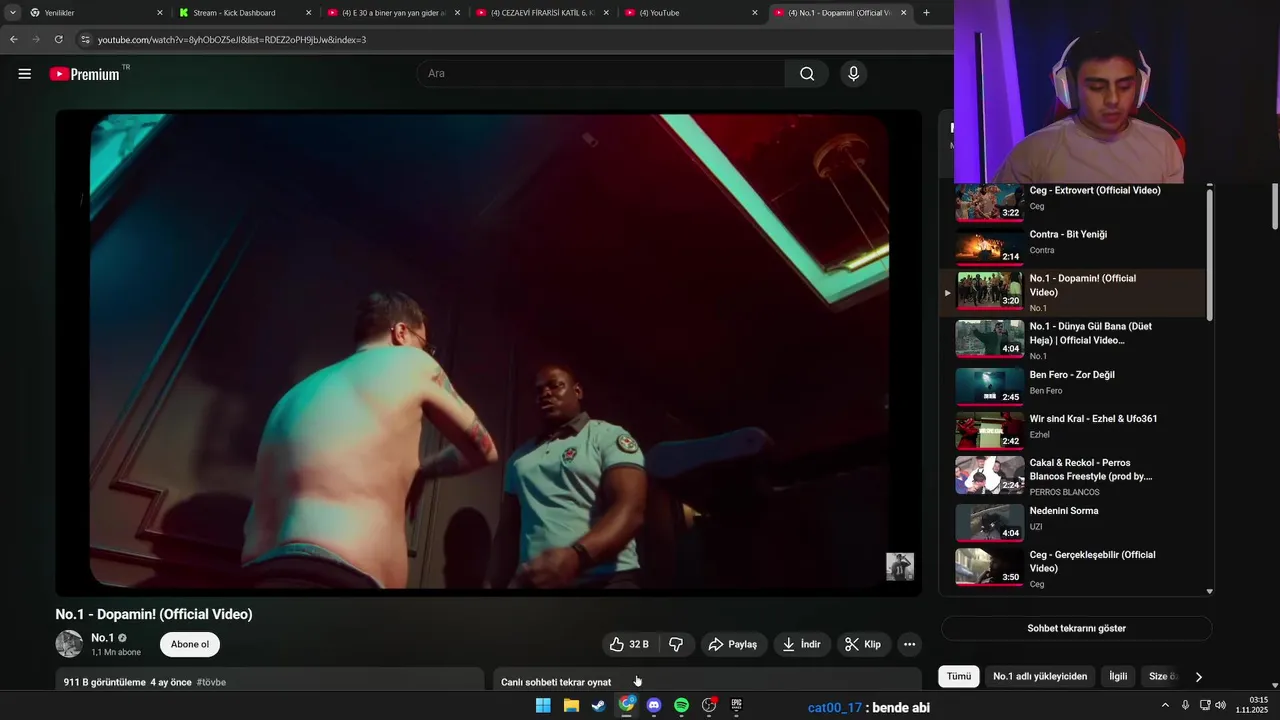Open volume control speaker icon in tray
Screen dimensions: 1280x720
pos(1220,705)
